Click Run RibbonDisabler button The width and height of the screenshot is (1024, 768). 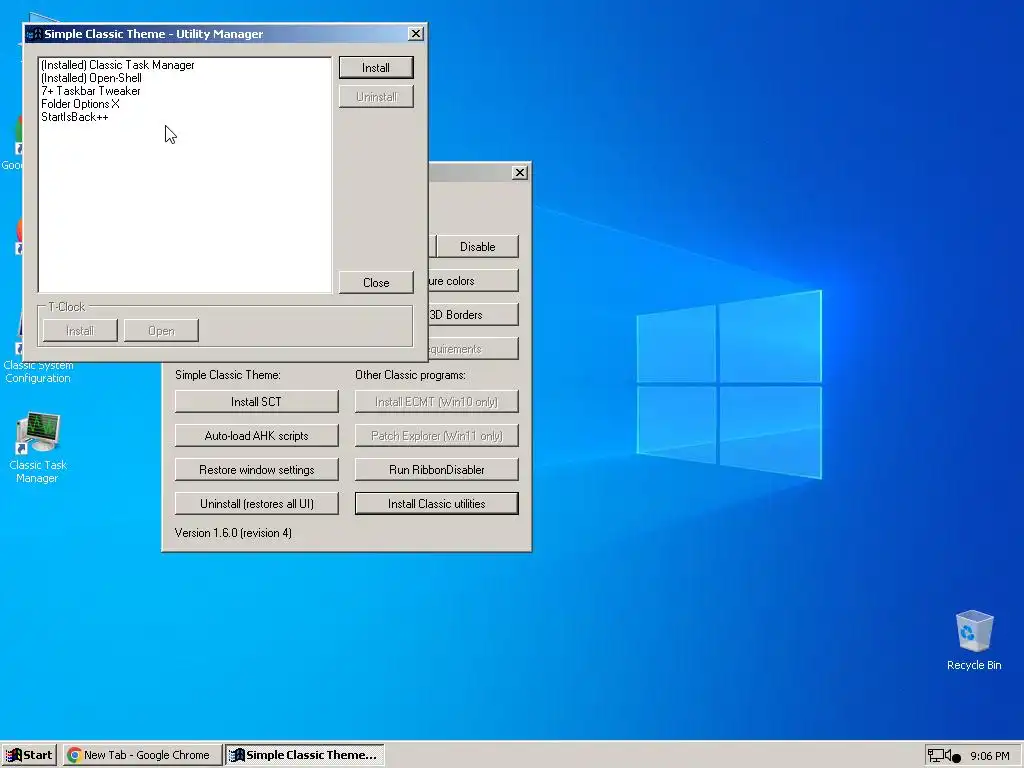tap(437, 470)
